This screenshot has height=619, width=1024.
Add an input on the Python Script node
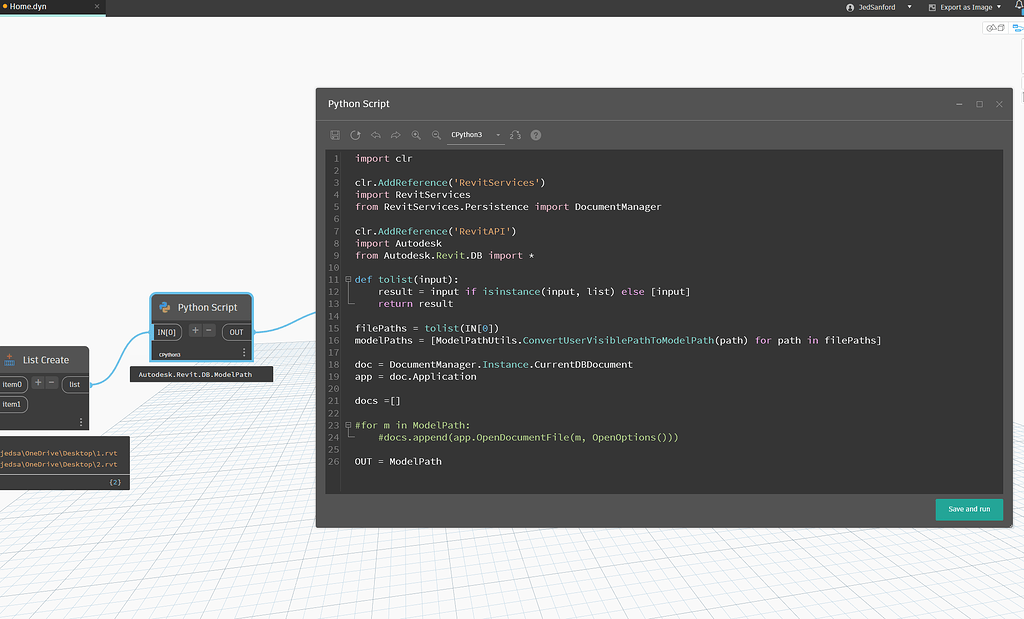[x=196, y=331]
